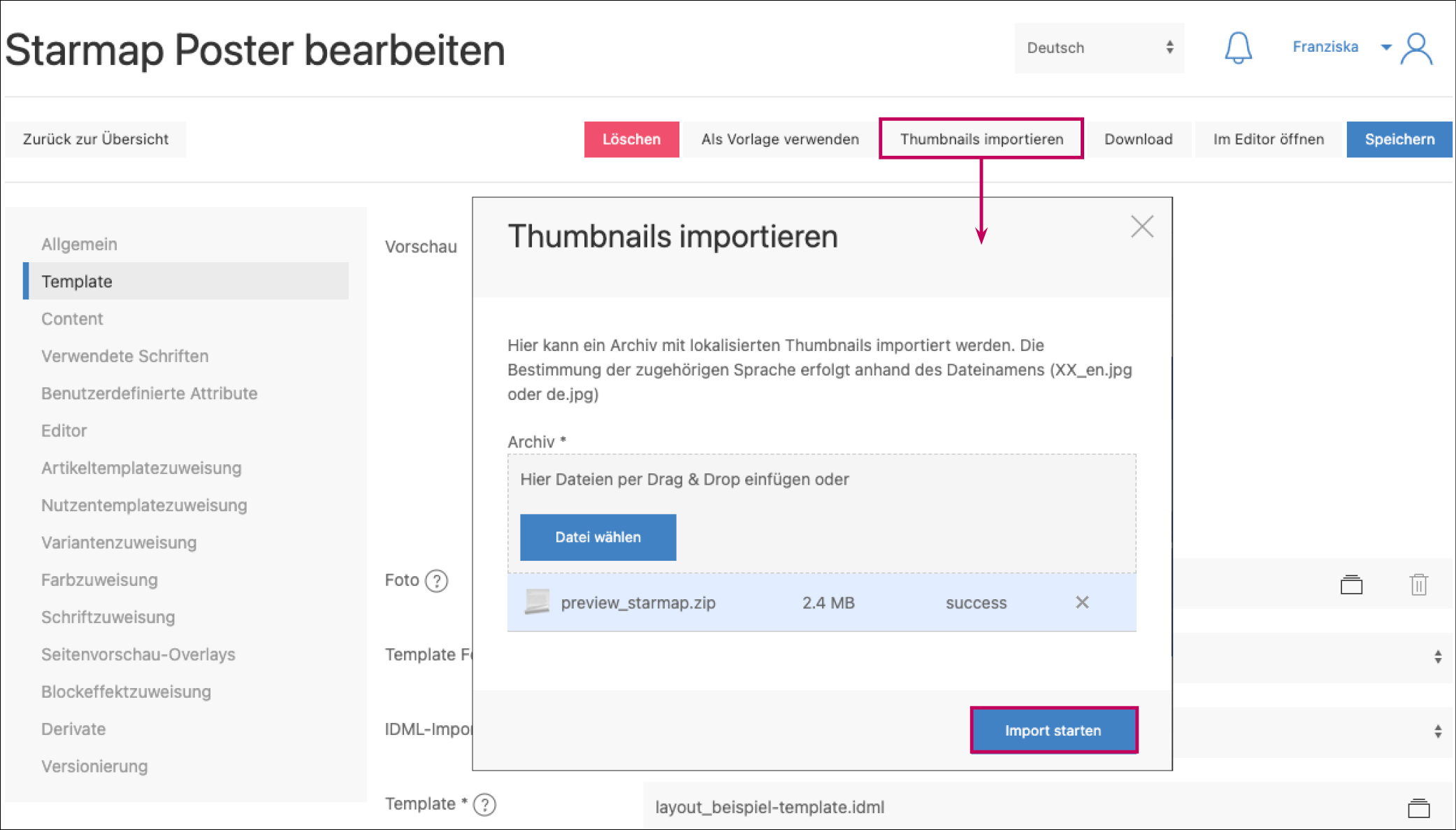Close the Thumbnails importieren dialog
The height and width of the screenshot is (830, 1456).
tap(1142, 227)
